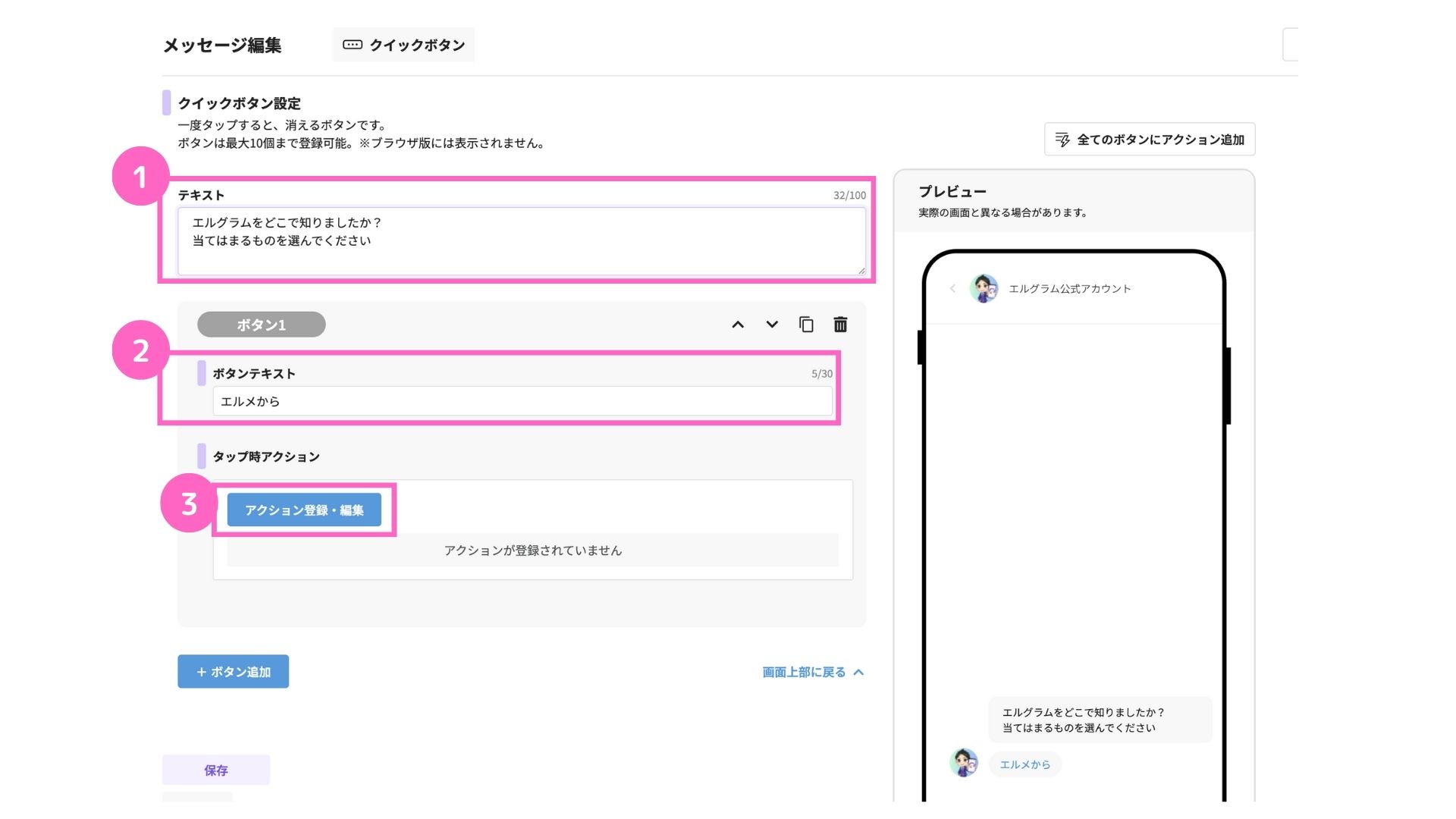Select the クイックボタン tab

[x=403, y=45]
